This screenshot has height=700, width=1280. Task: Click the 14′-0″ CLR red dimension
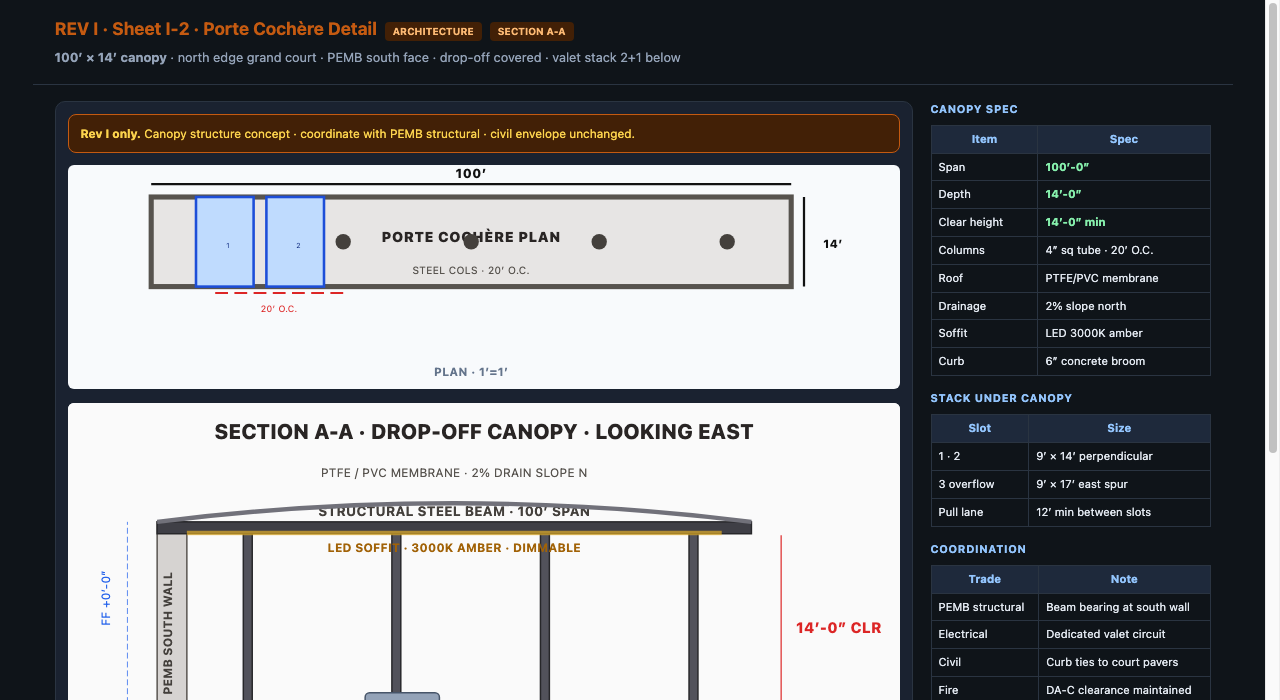[x=838, y=628]
